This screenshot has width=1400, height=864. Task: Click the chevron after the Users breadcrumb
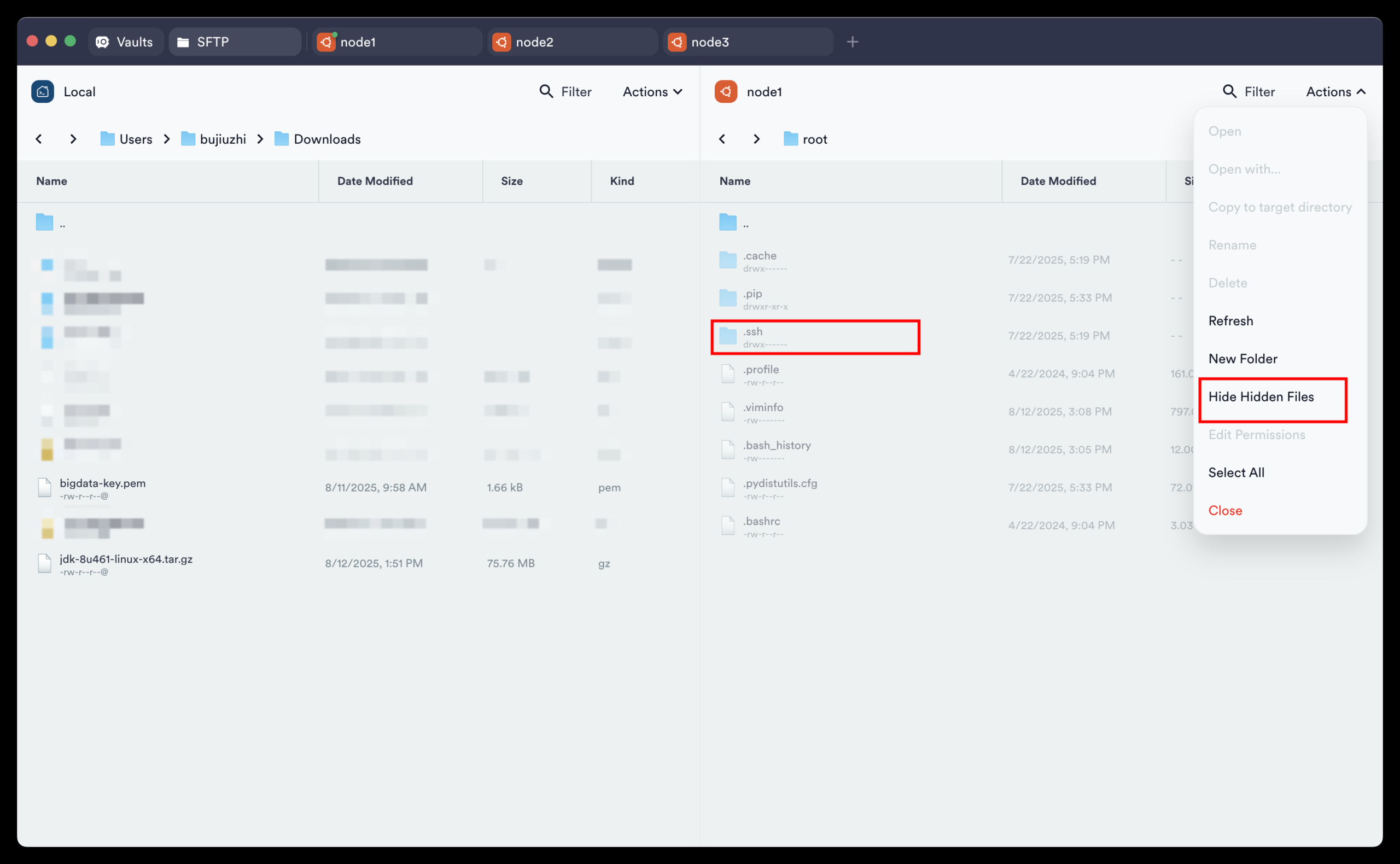(167, 139)
